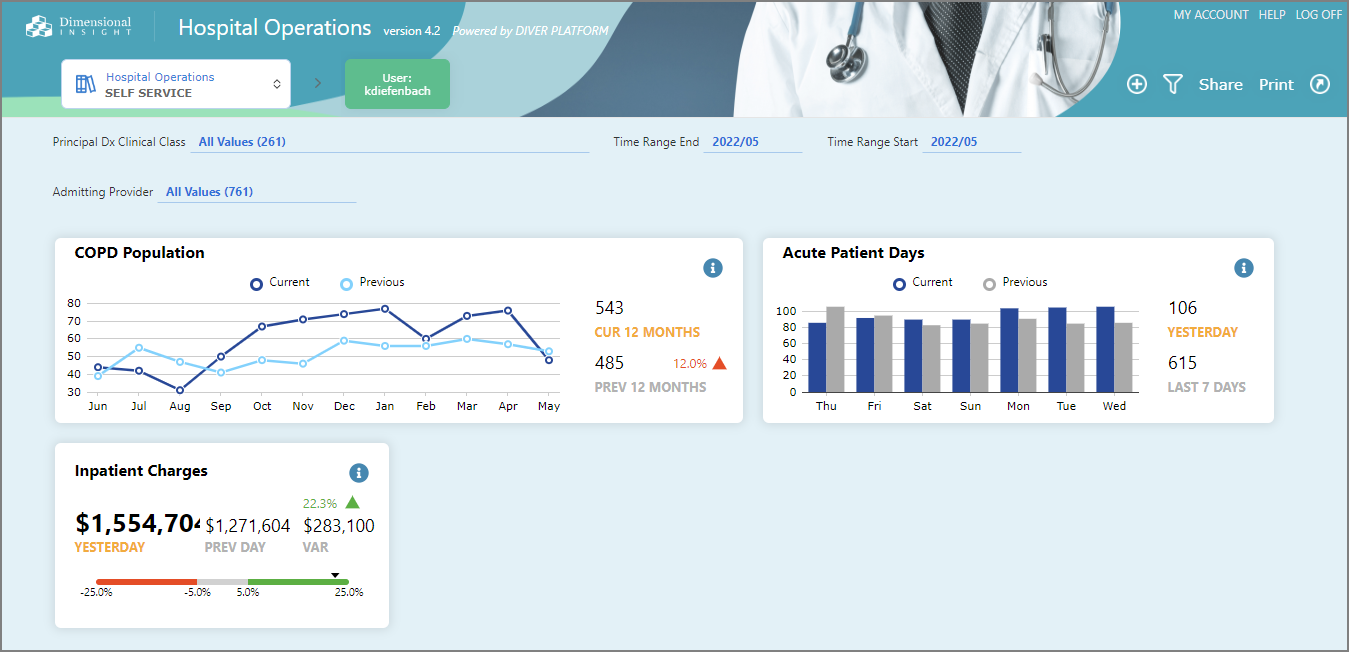The image size is (1349, 652).
Task: Toggle Previous series in COPD Population legend
Action: pos(372,283)
